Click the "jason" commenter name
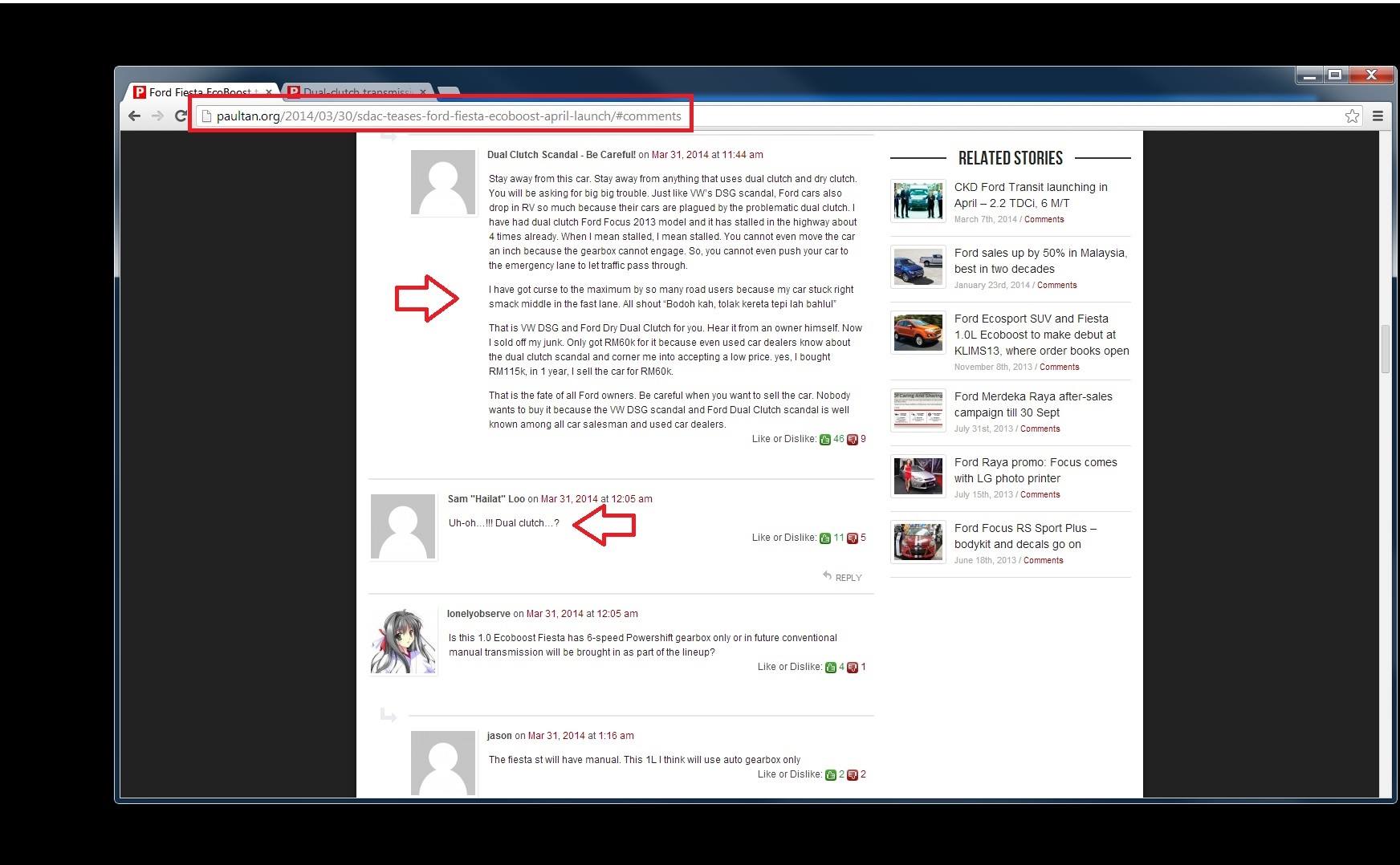The image size is (1400, 865). (x=499, y=736)
